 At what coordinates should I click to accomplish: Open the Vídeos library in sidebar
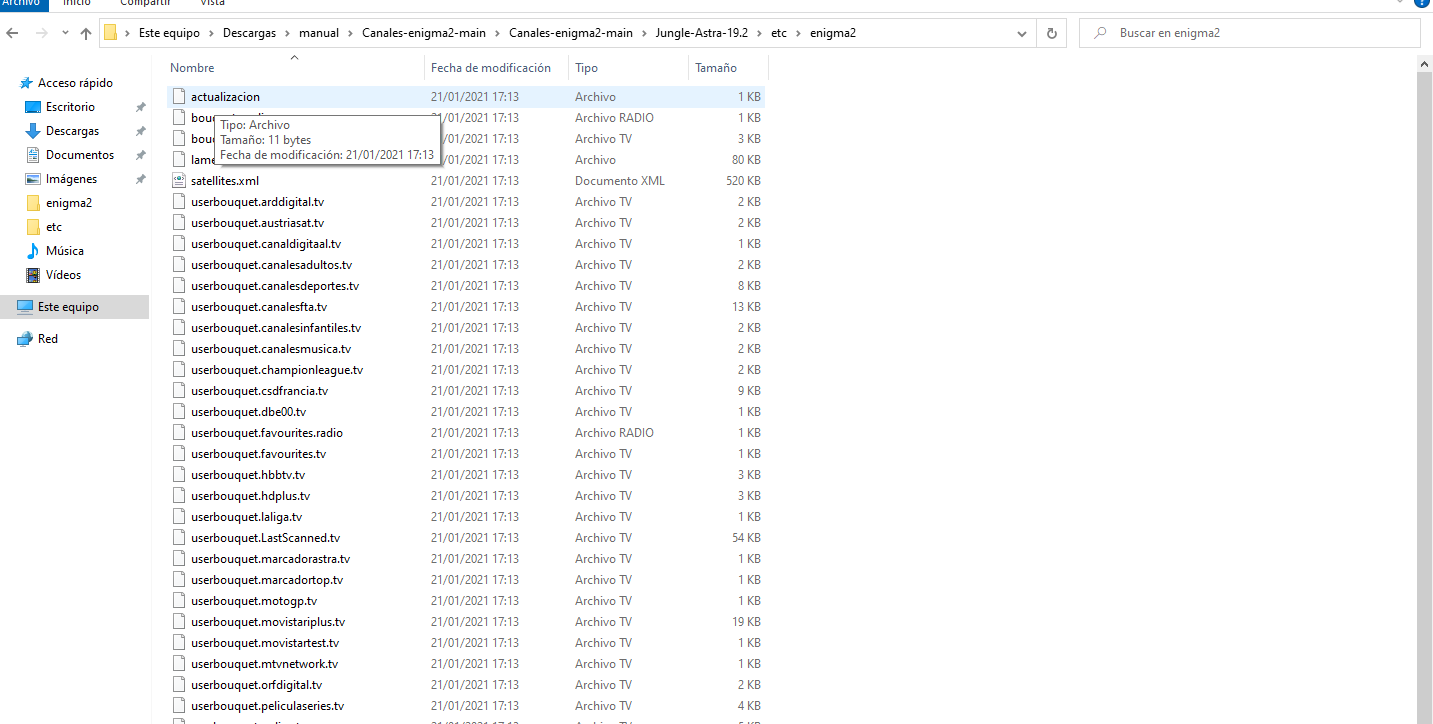coord(63,275)
